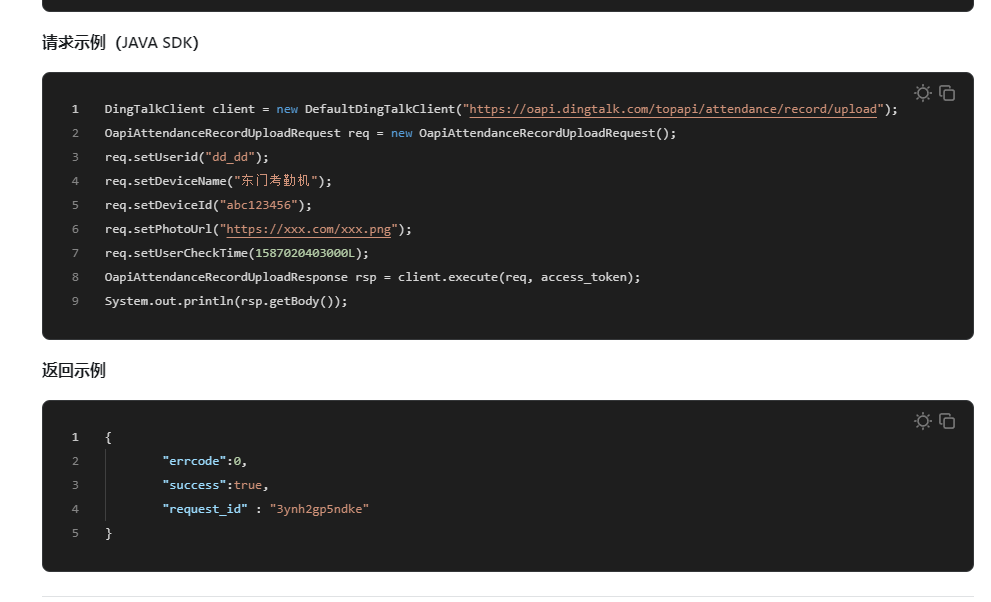This screenshot has width=991, height=602.
Task: Copy the Java SDK request example code
Action: (x=947, y=93)
